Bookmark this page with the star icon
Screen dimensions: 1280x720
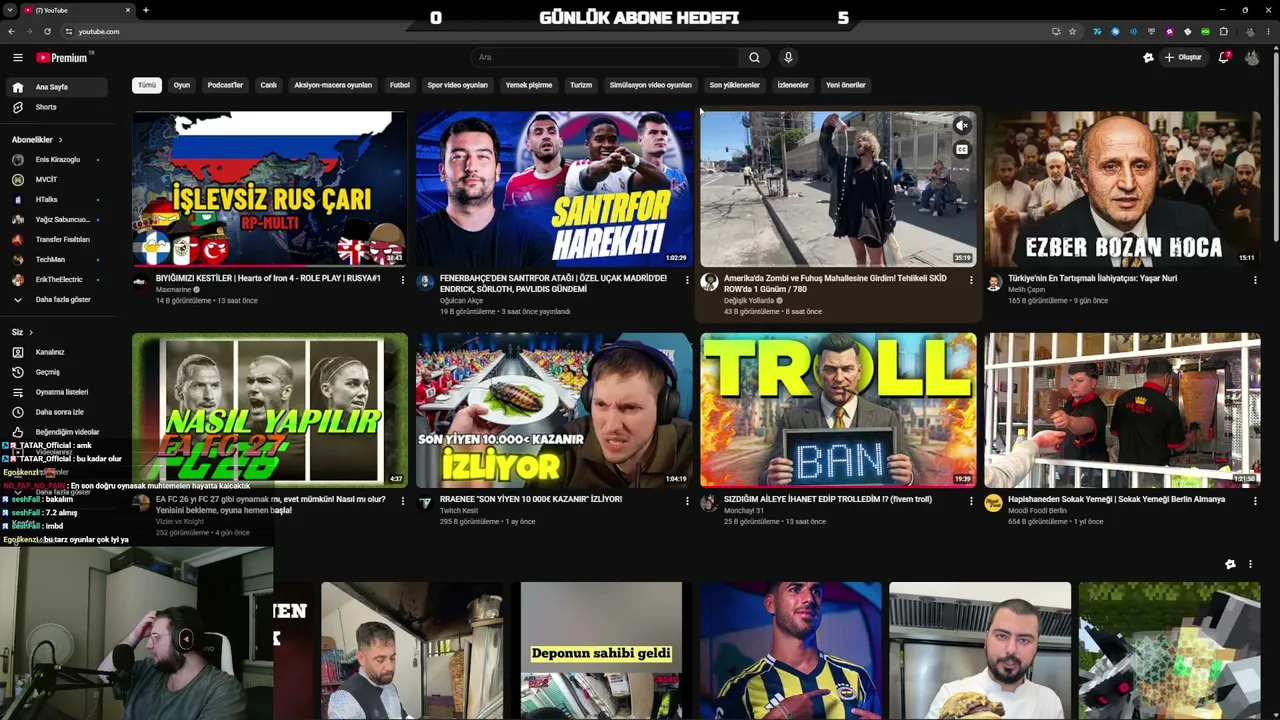(x=1072, y=31)
